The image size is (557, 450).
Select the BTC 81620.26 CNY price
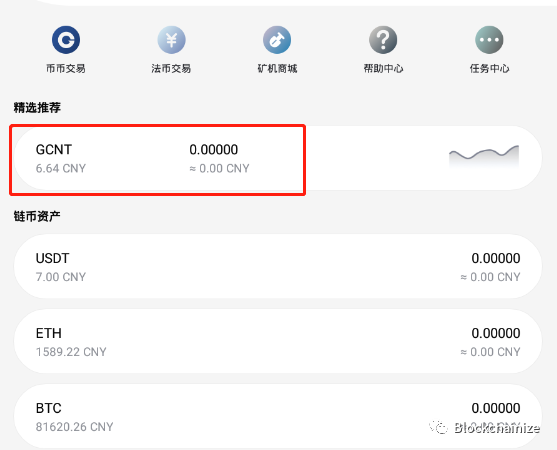[x=74, y=427]
